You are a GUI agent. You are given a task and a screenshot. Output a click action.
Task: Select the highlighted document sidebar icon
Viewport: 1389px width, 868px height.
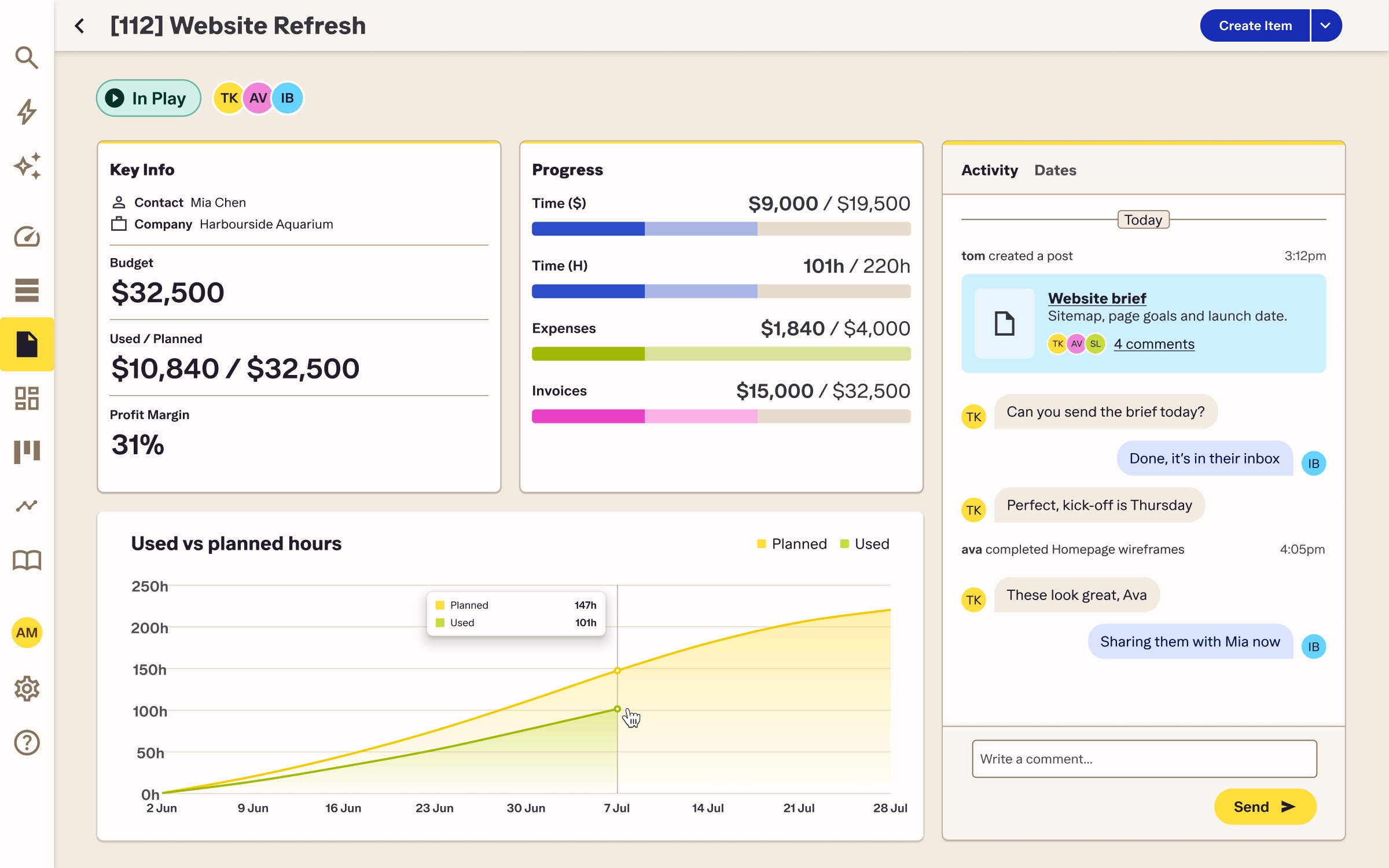click(x=27, y=344)
